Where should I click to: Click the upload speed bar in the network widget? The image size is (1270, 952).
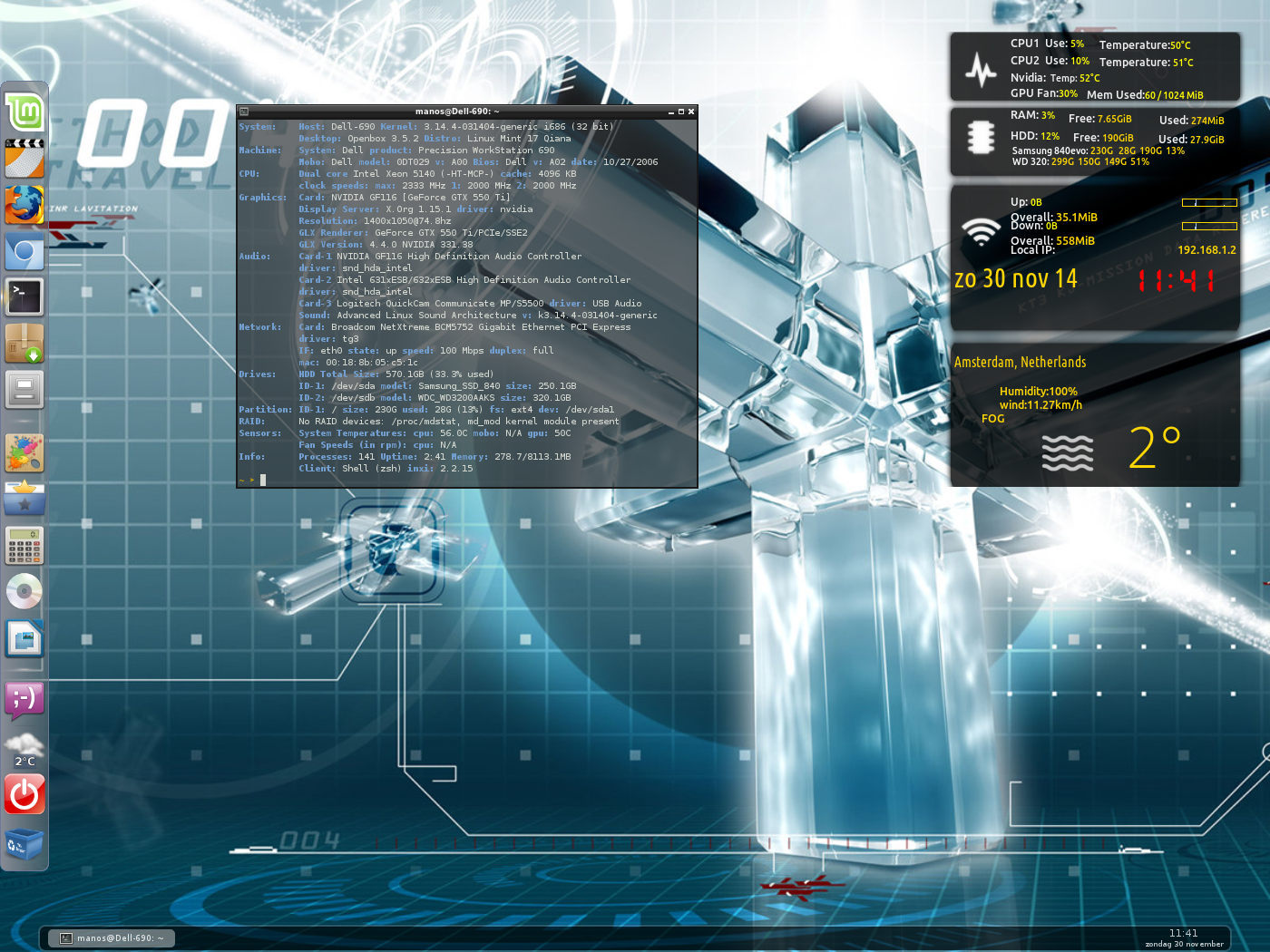pos(1210,202)
